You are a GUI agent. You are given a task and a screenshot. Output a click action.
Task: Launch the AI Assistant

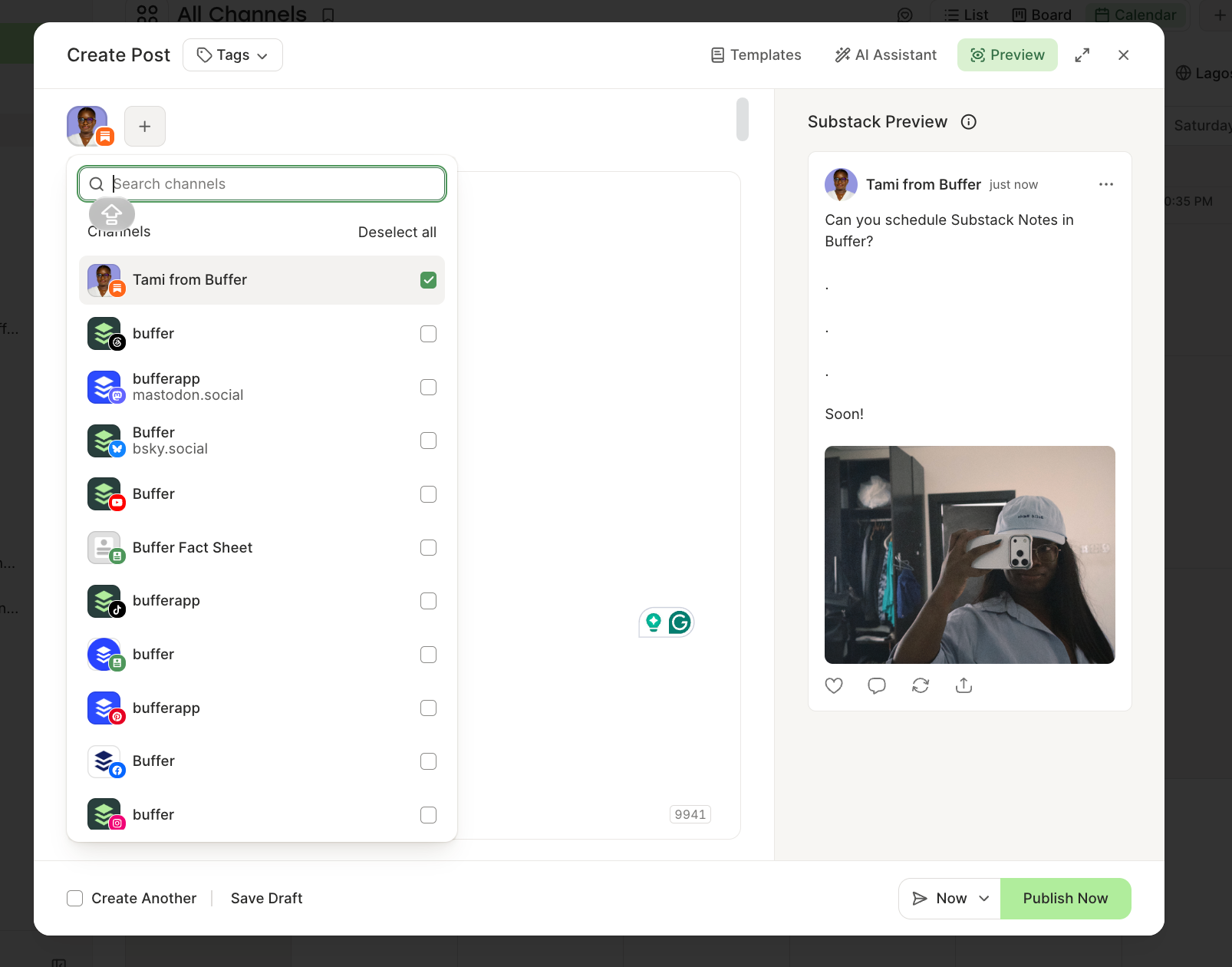tap(886, 55)
